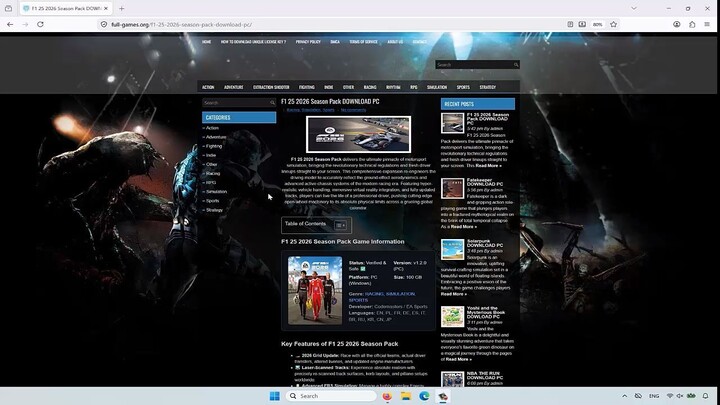Click the sidebar search magnifier icon
Screen dimensions: 720x405
272,103
